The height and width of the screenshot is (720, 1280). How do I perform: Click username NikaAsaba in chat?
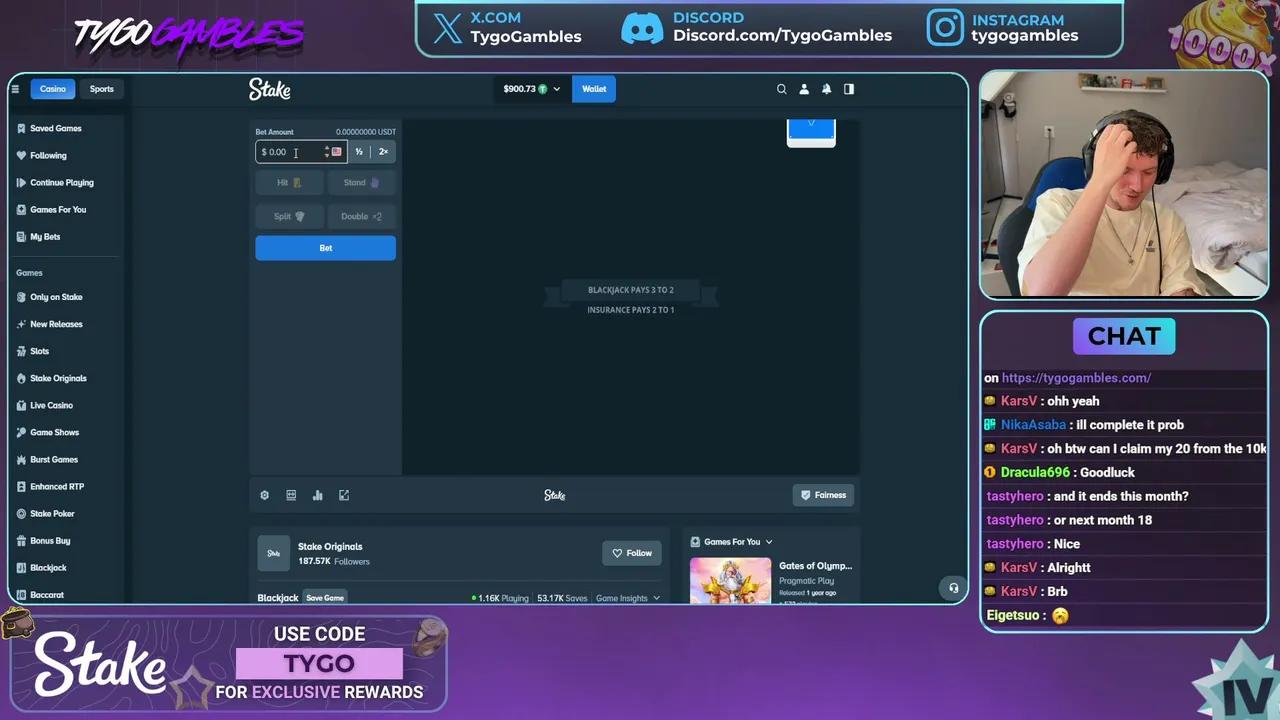tap(1033, 425)
